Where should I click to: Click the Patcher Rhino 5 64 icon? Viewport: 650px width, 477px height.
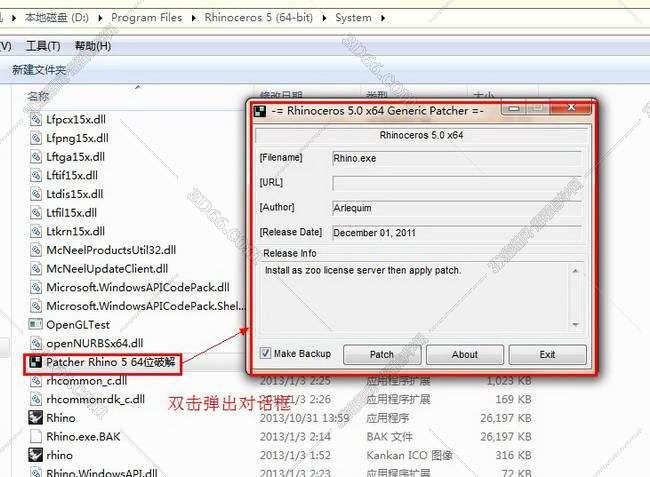(x=36, y=363)
